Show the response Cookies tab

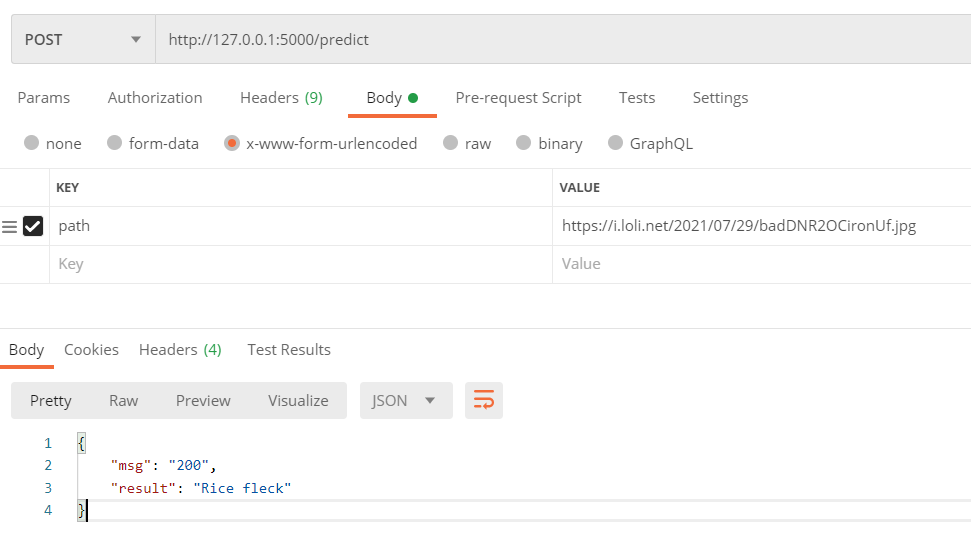91,350
